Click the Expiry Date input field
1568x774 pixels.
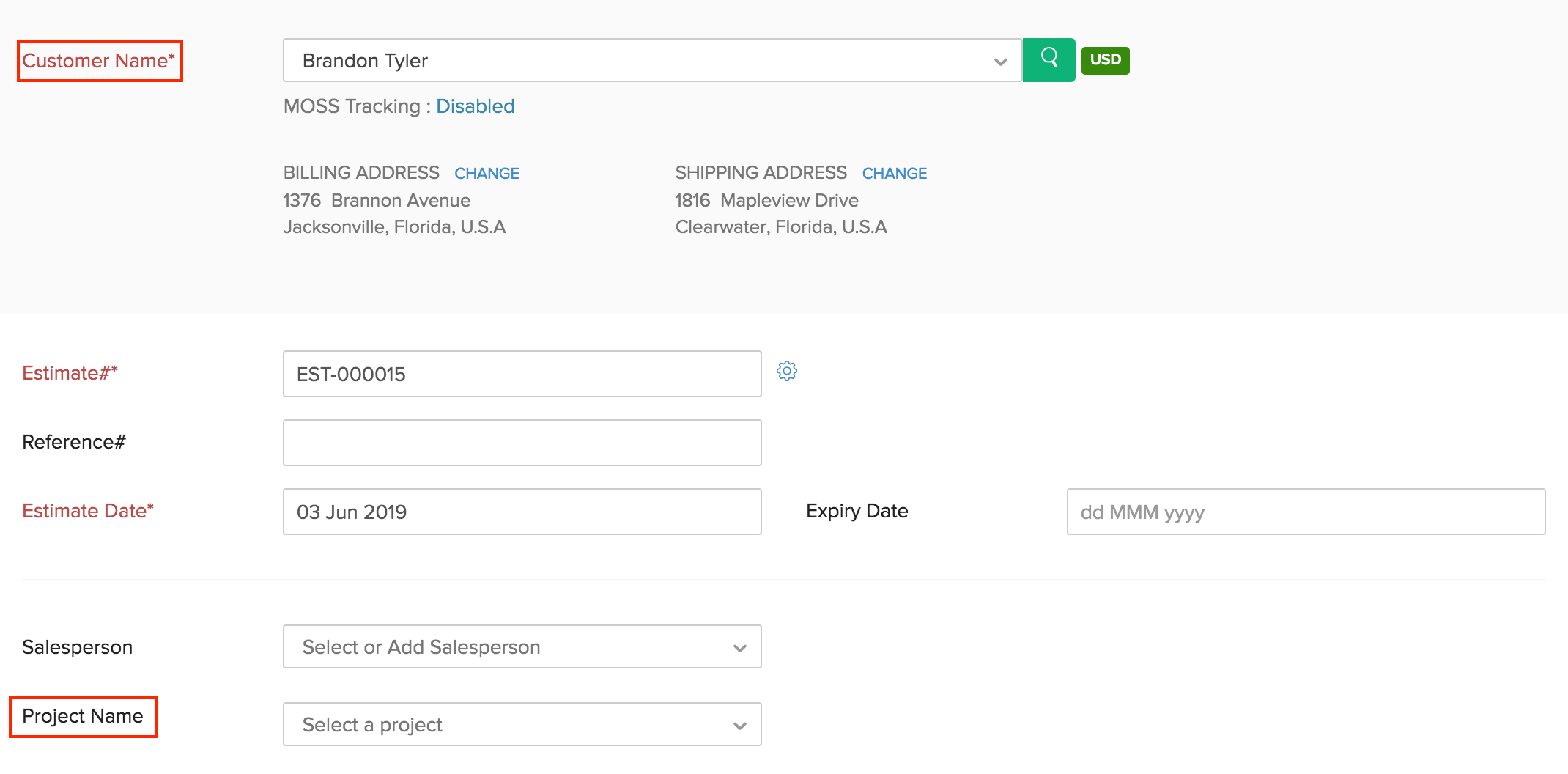(1306, 512)
